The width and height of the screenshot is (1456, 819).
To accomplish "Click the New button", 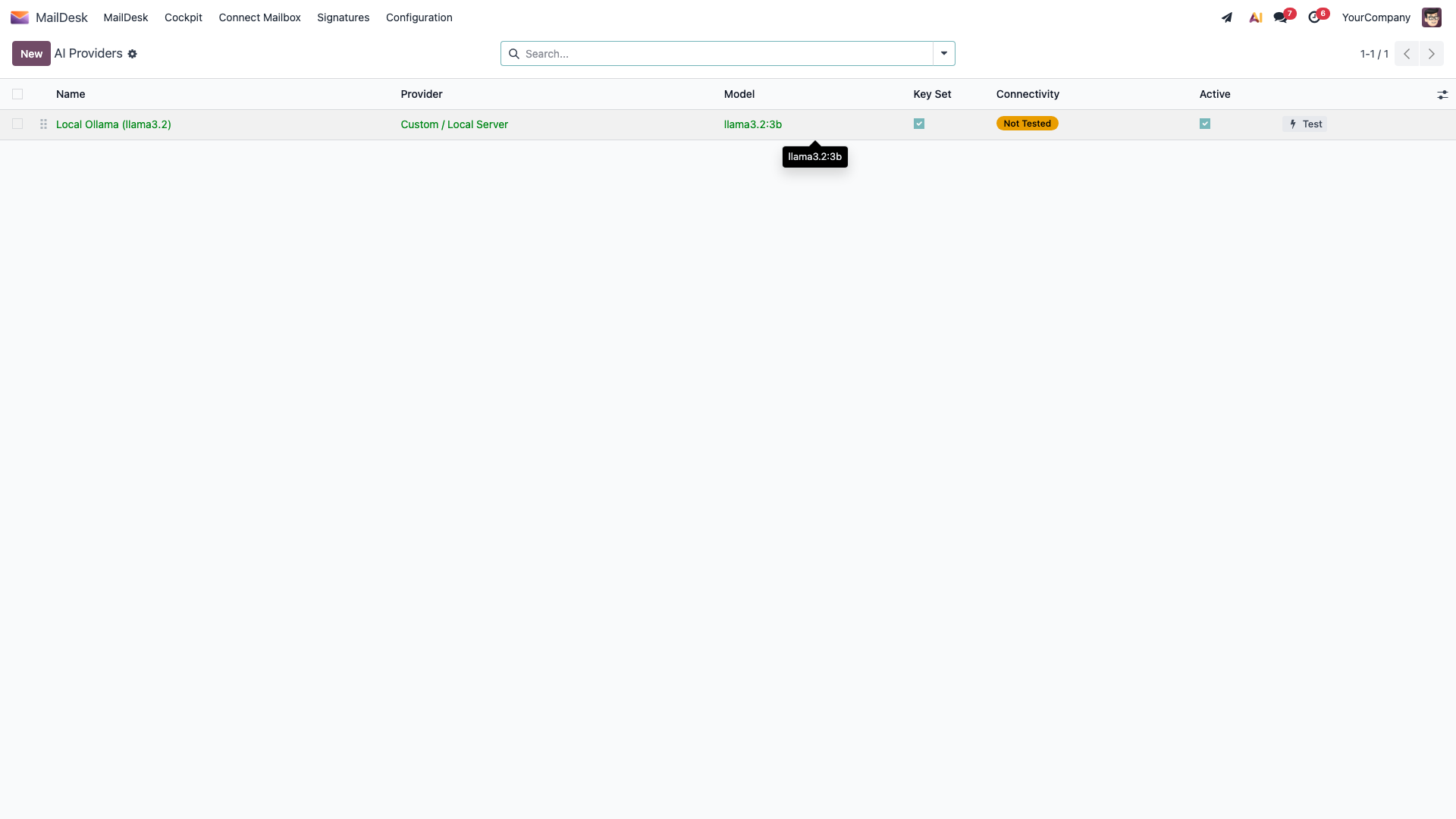I will [31, 54].
